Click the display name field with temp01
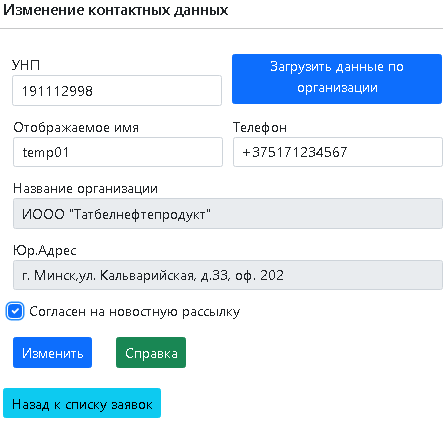The image size is (443, 421). tap(118, 152)
